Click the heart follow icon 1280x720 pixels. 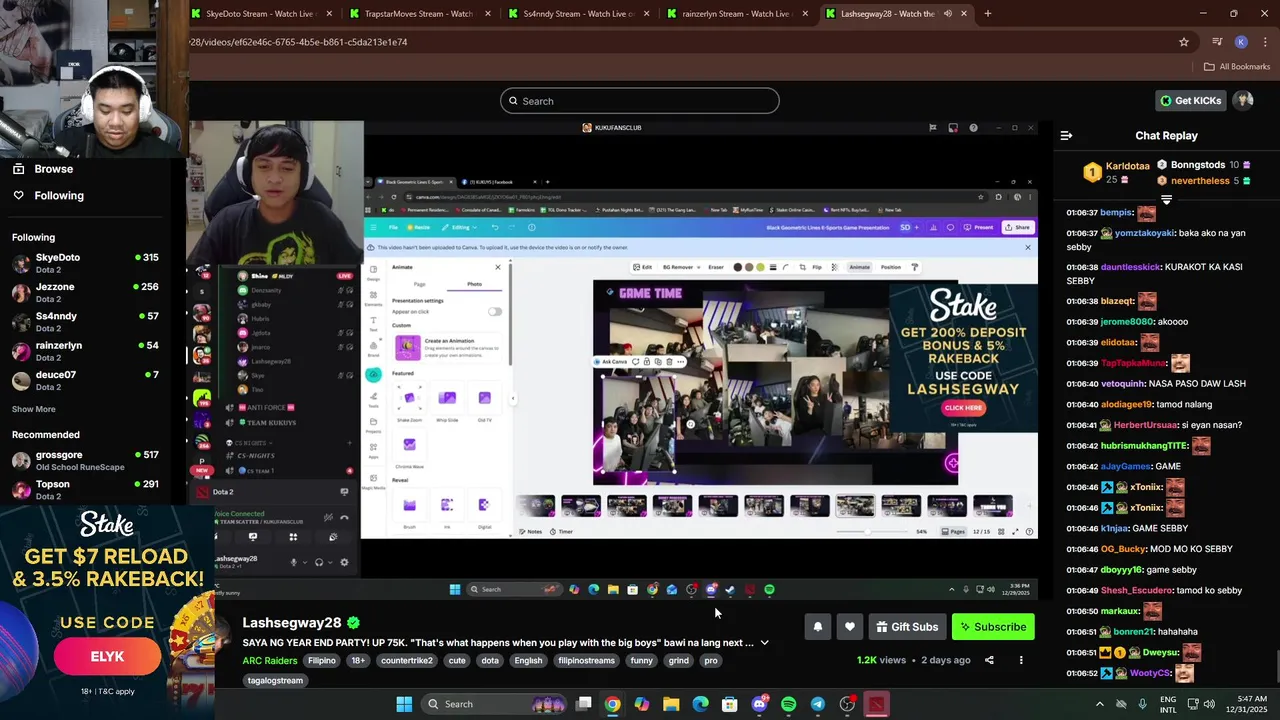point(849,627)
